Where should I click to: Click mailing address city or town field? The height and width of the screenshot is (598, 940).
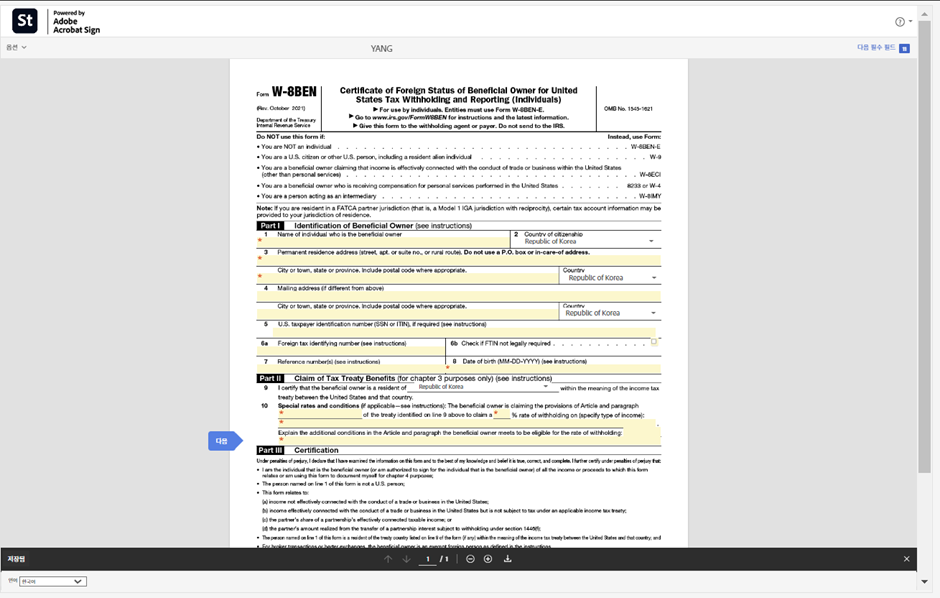[x=408, y=313]
